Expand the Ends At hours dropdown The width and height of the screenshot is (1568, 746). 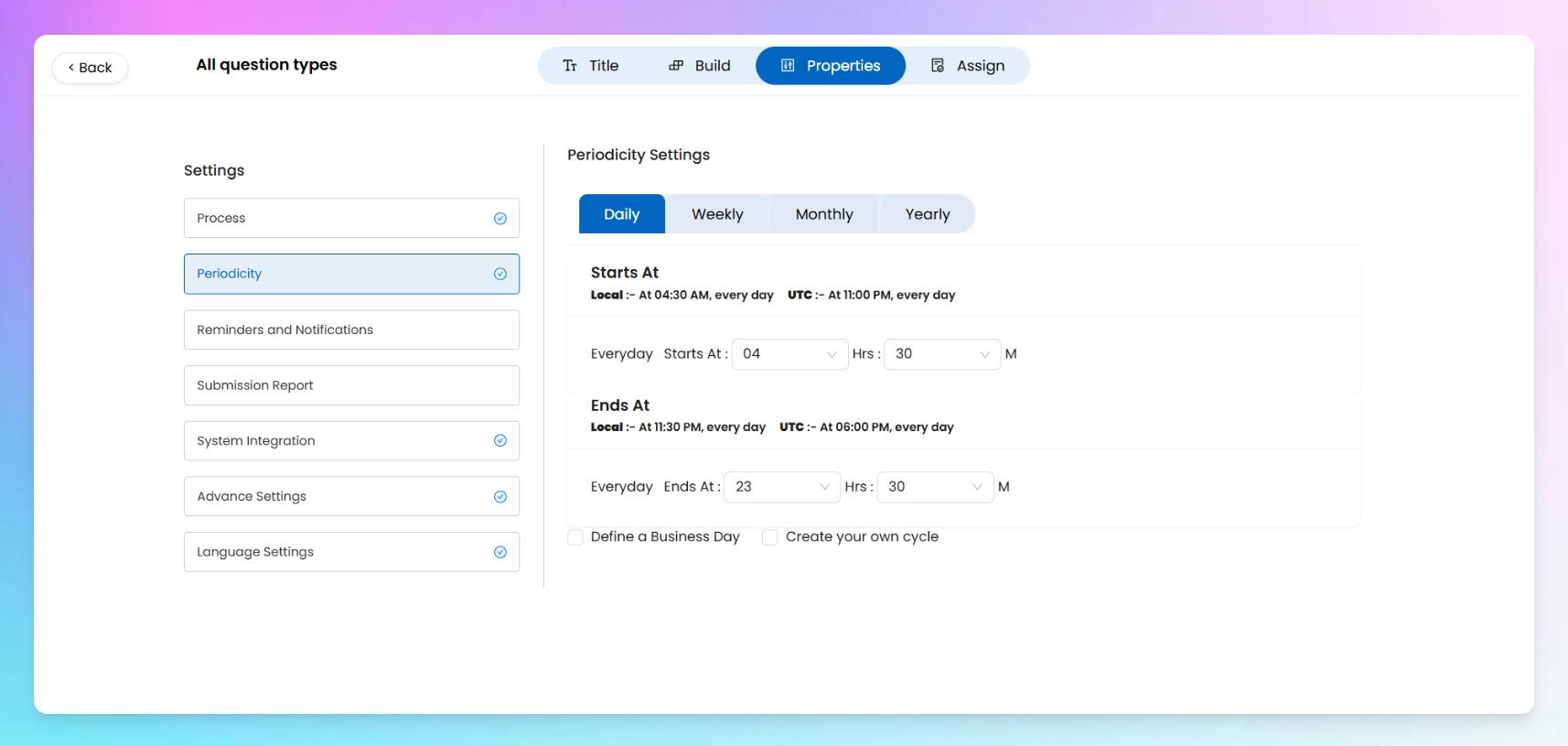click(x=782, y=487)
